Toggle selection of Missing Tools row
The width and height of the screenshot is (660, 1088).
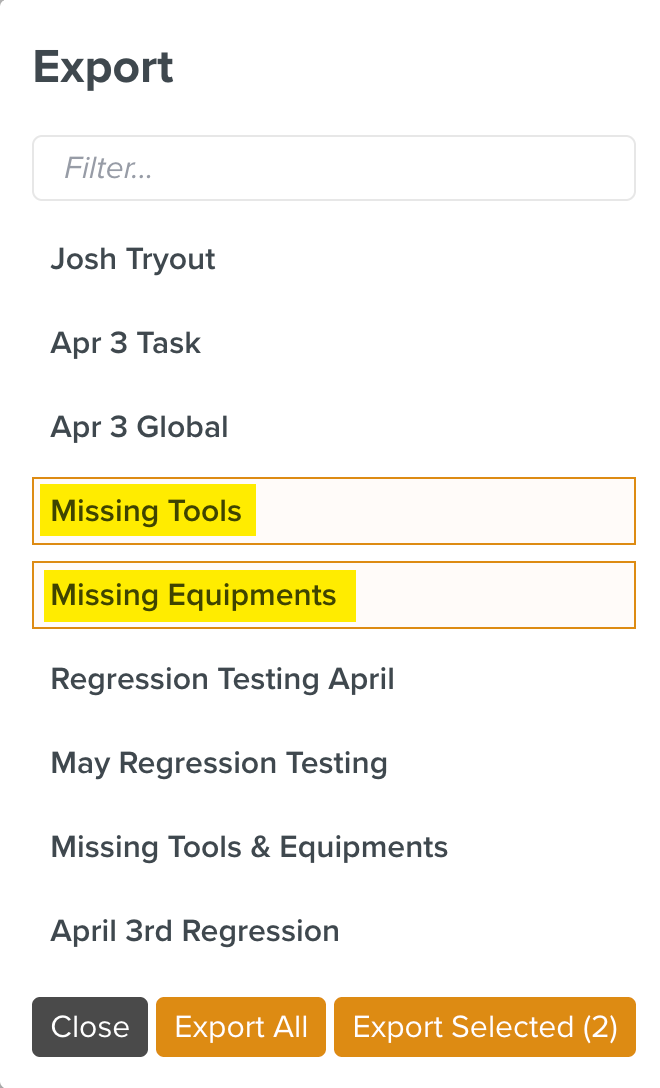click(334, 512)
